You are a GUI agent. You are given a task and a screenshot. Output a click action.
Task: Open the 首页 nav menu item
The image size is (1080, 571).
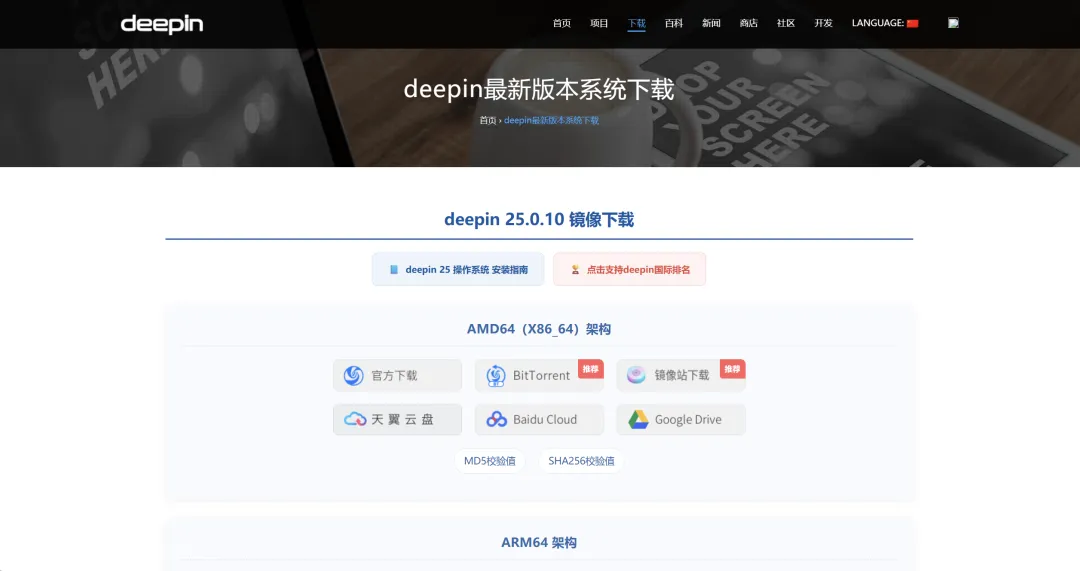tap(561, 23)
